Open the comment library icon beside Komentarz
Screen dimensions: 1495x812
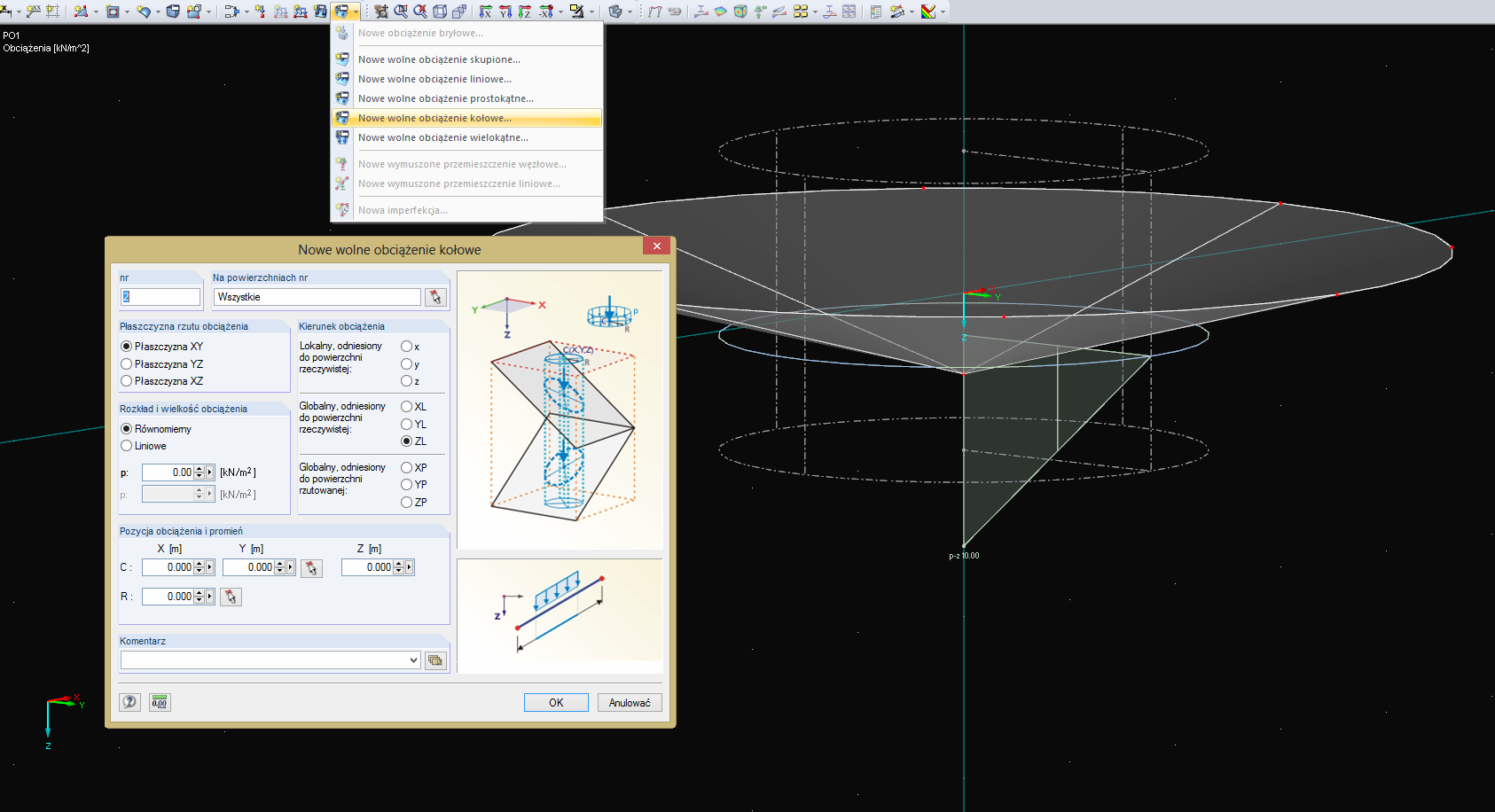[x=435, y=660]
